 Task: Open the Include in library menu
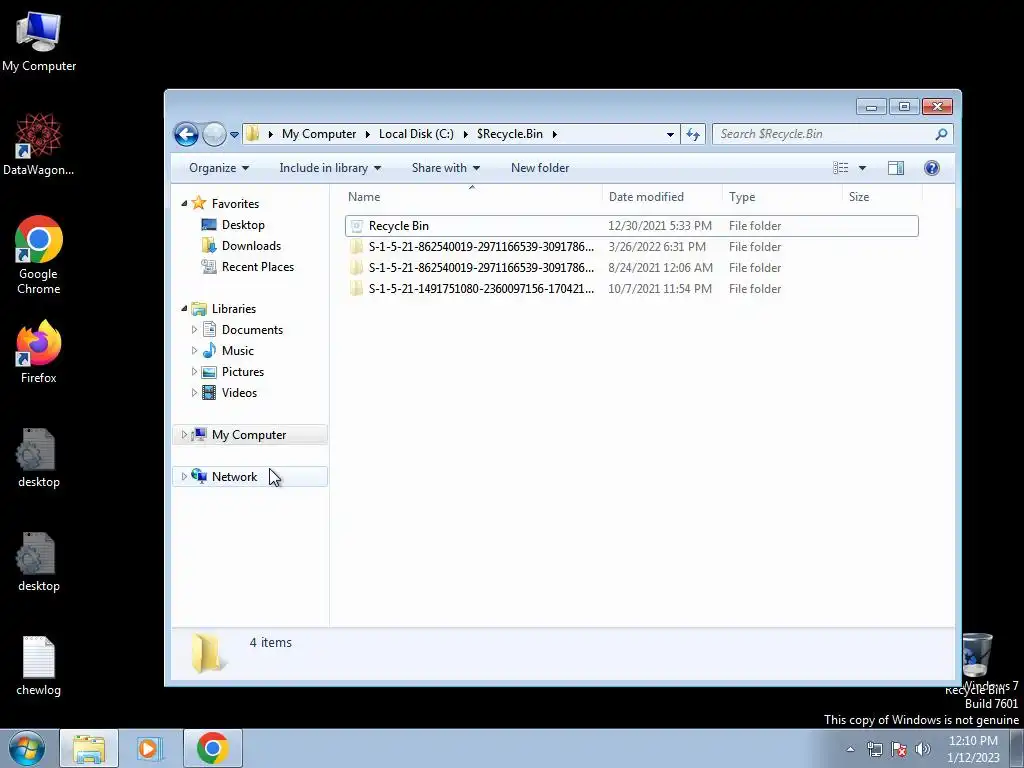330,168
